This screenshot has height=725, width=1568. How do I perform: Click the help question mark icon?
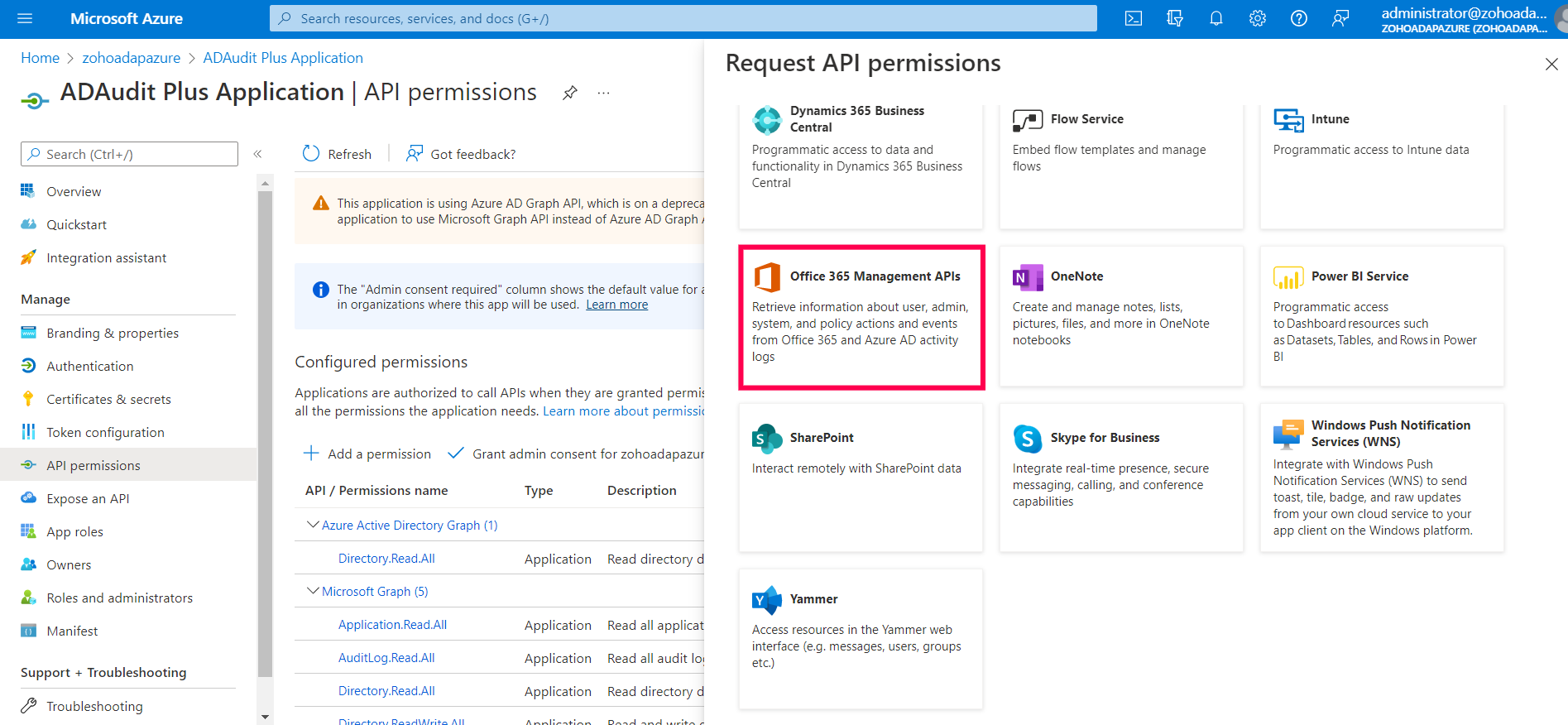[x=1298, y=18]
